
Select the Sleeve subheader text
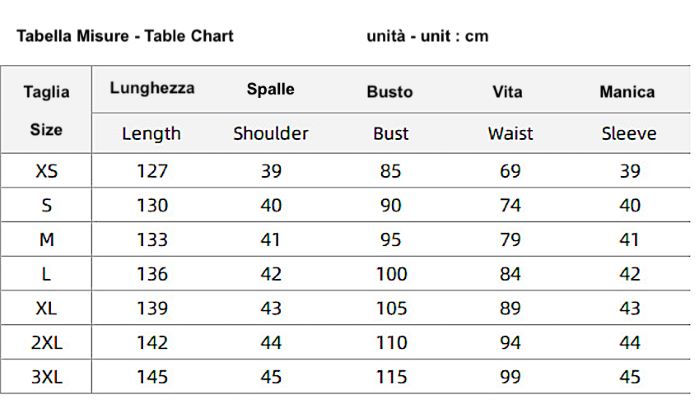point(629,133)
